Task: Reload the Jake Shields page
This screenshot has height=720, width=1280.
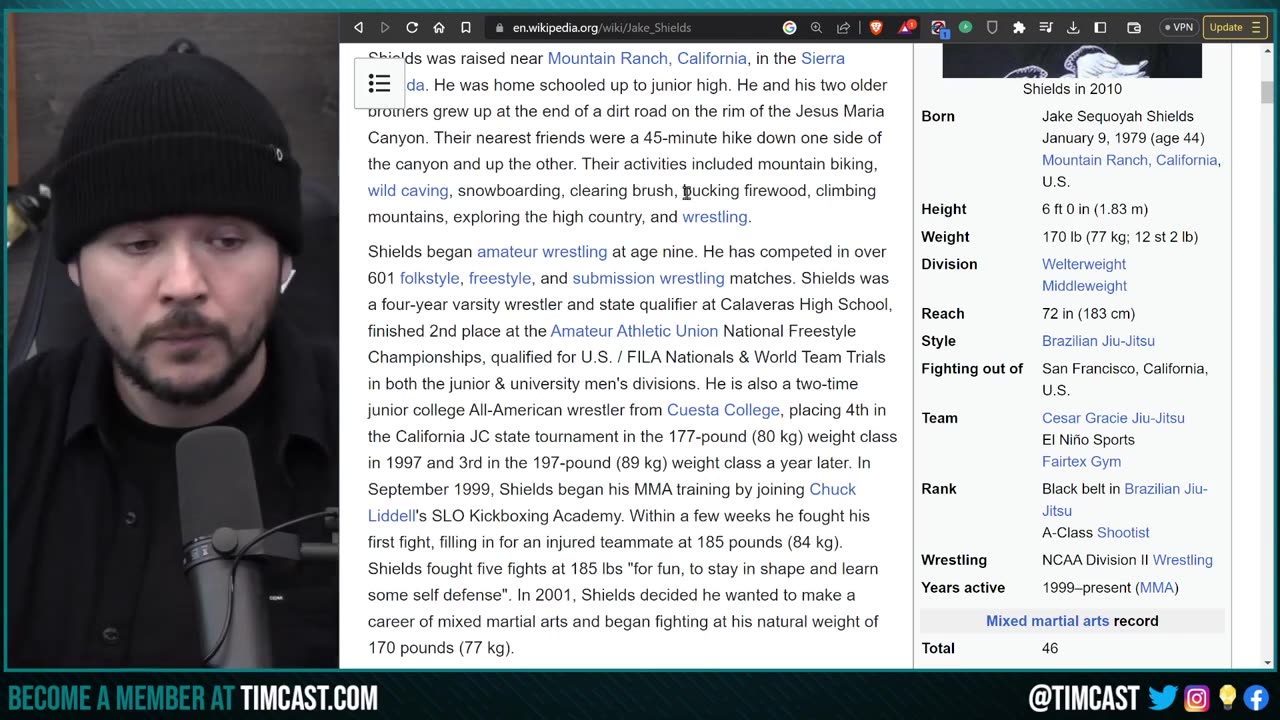Action: (x=412, y=28)
